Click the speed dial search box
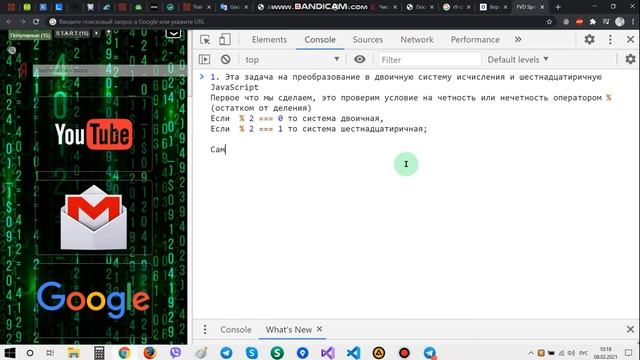Viewport: 640px width, 360px height. pyautogui.click(x=109, y=71)
